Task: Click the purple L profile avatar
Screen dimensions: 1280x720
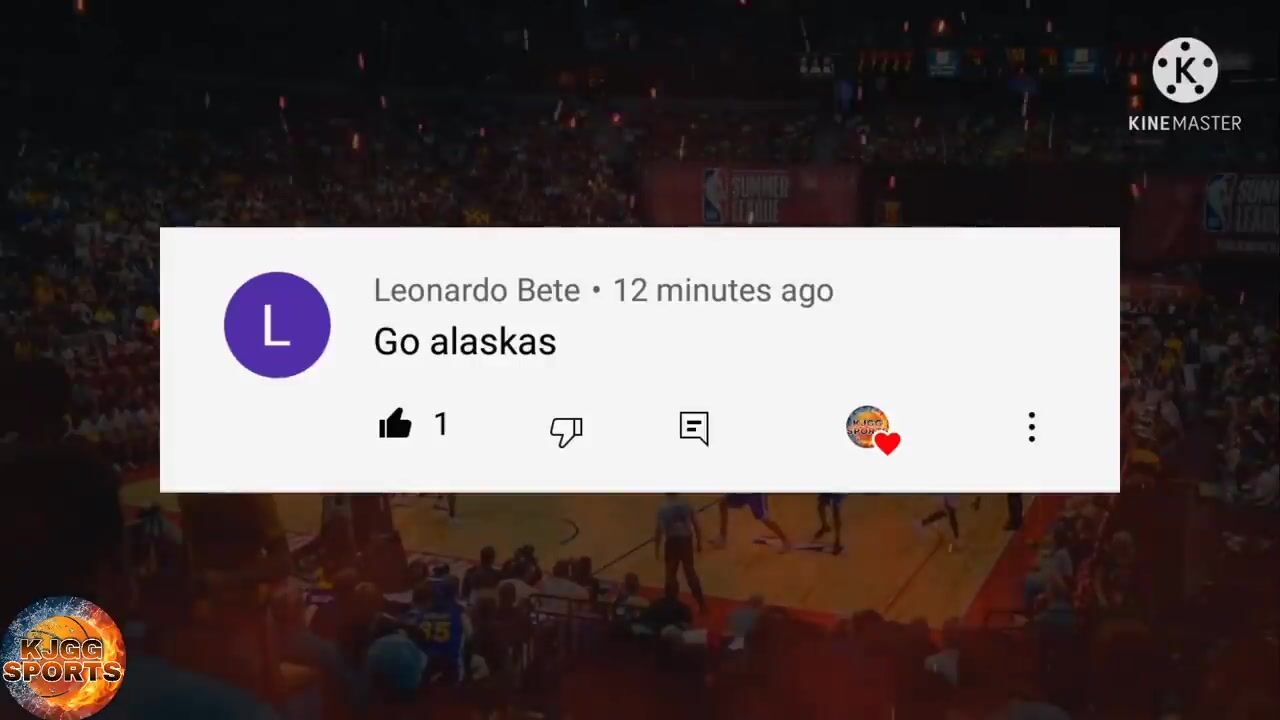Action: coord(277,324)
